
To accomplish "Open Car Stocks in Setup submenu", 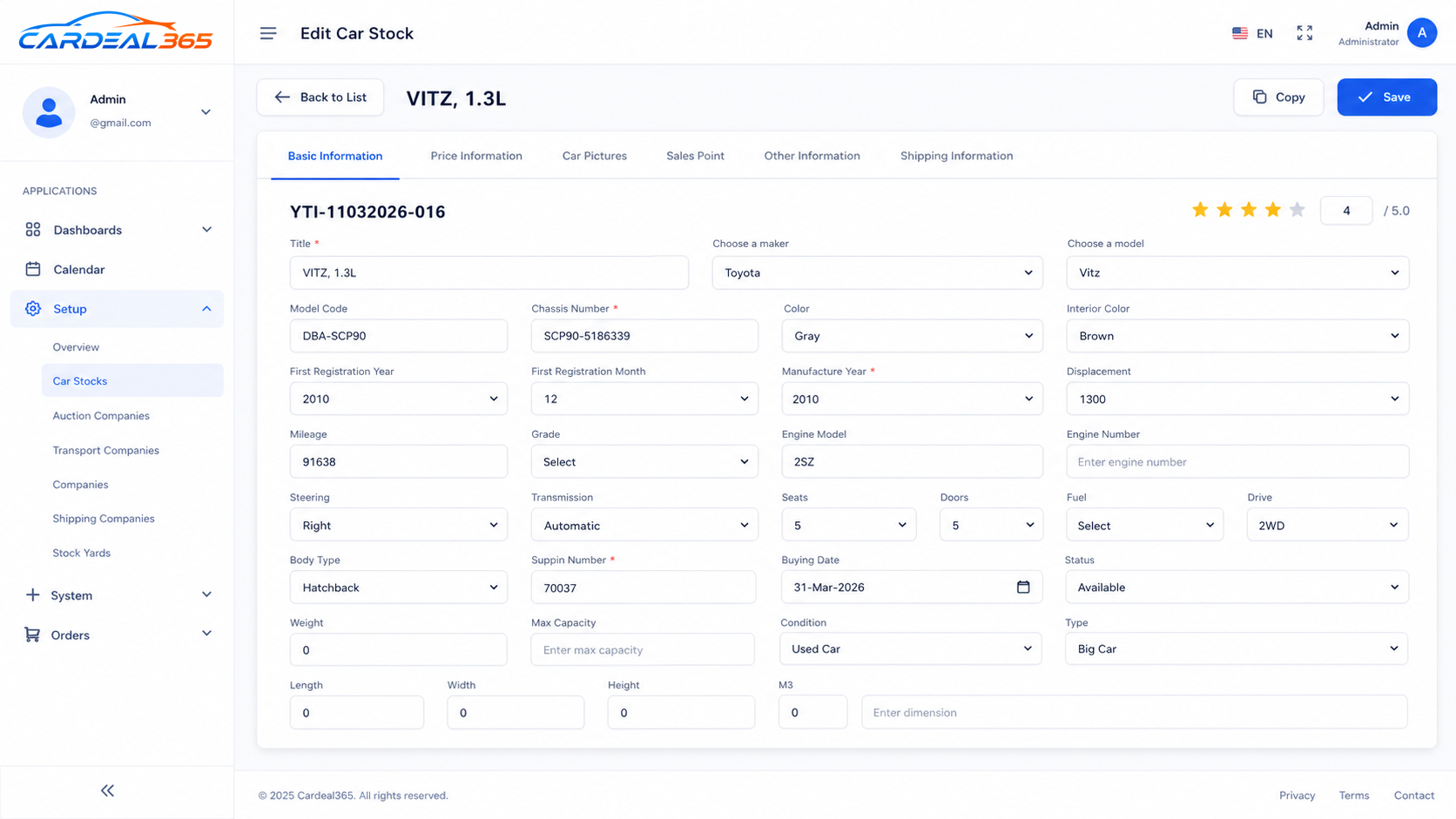I will 132,380.
